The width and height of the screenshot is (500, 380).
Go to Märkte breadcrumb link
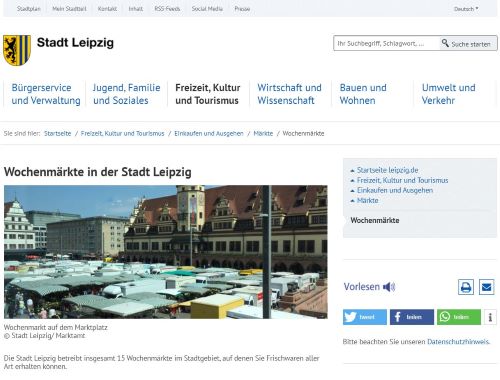(263, 133)
